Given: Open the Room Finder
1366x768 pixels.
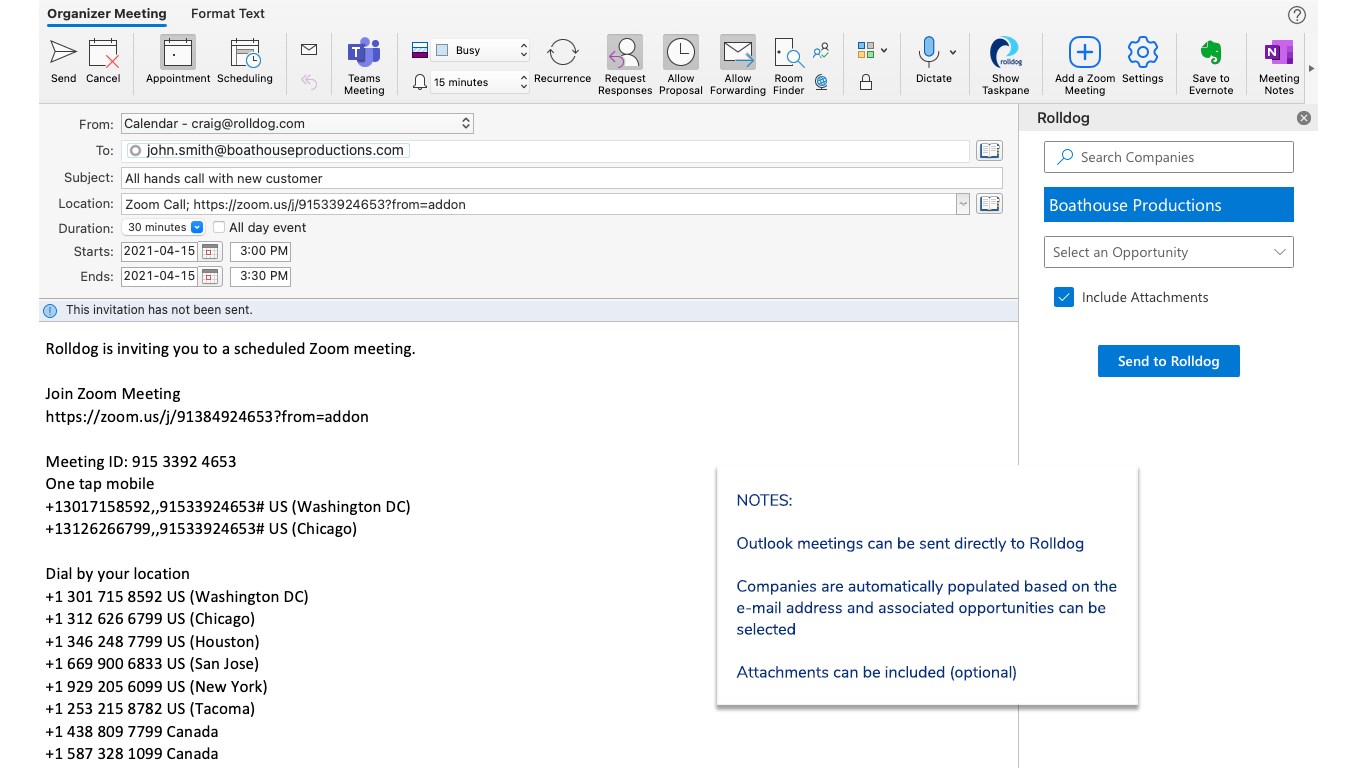Looking at the screenshot, I should [x=789, y=66].
